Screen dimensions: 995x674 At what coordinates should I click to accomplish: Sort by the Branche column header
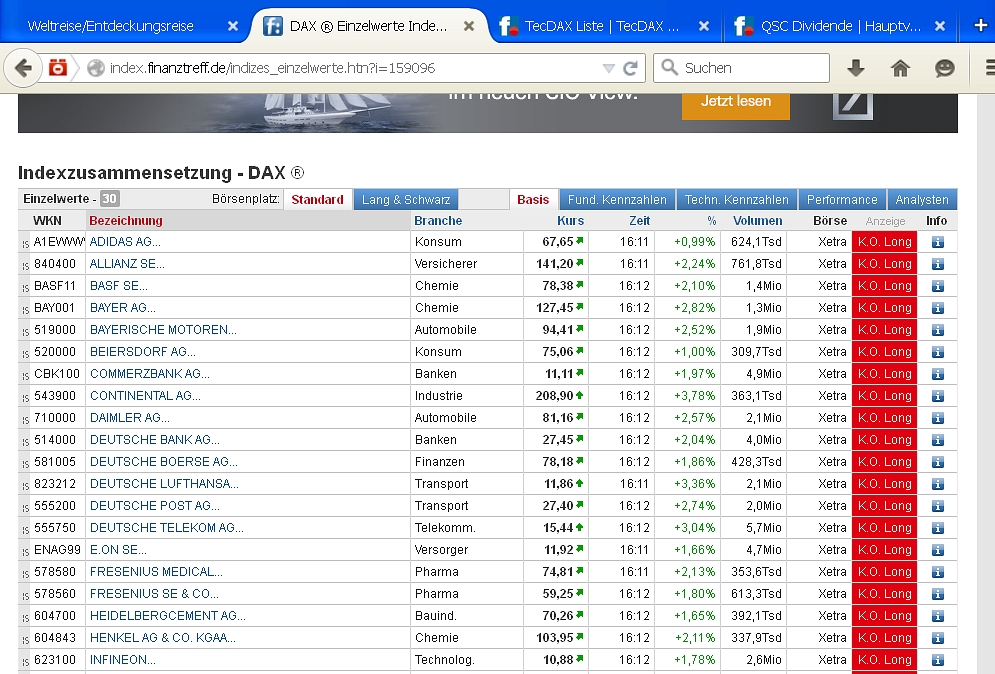pyautogui.click(x=438, y=221)
